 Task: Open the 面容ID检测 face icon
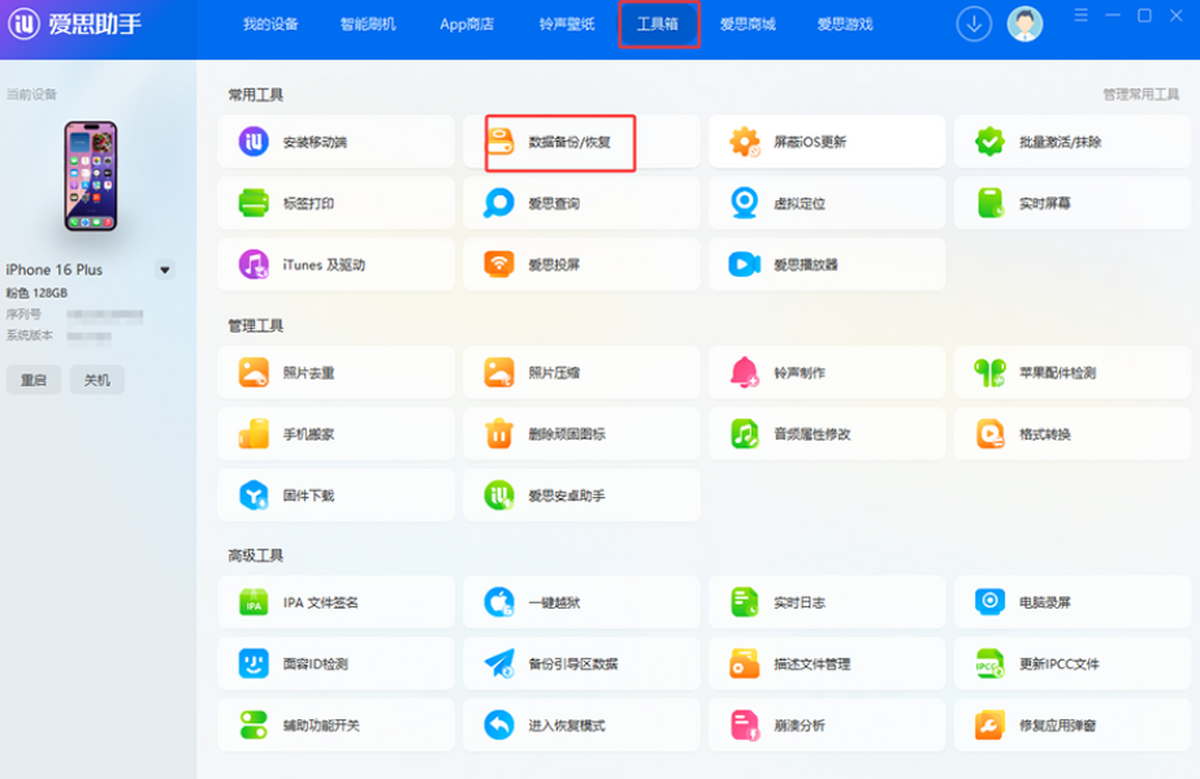[254, 663]
